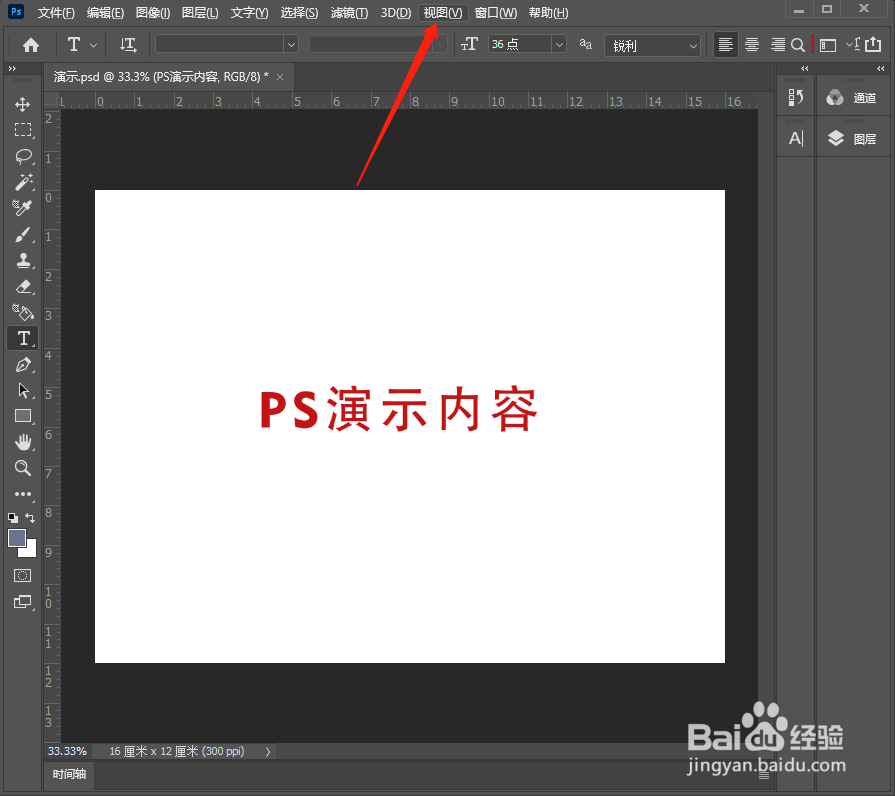Image resolution: width=895 pixels, height=796 pixels.
Task: Open the 窗口(W) menu
Action: click(495, 13)
